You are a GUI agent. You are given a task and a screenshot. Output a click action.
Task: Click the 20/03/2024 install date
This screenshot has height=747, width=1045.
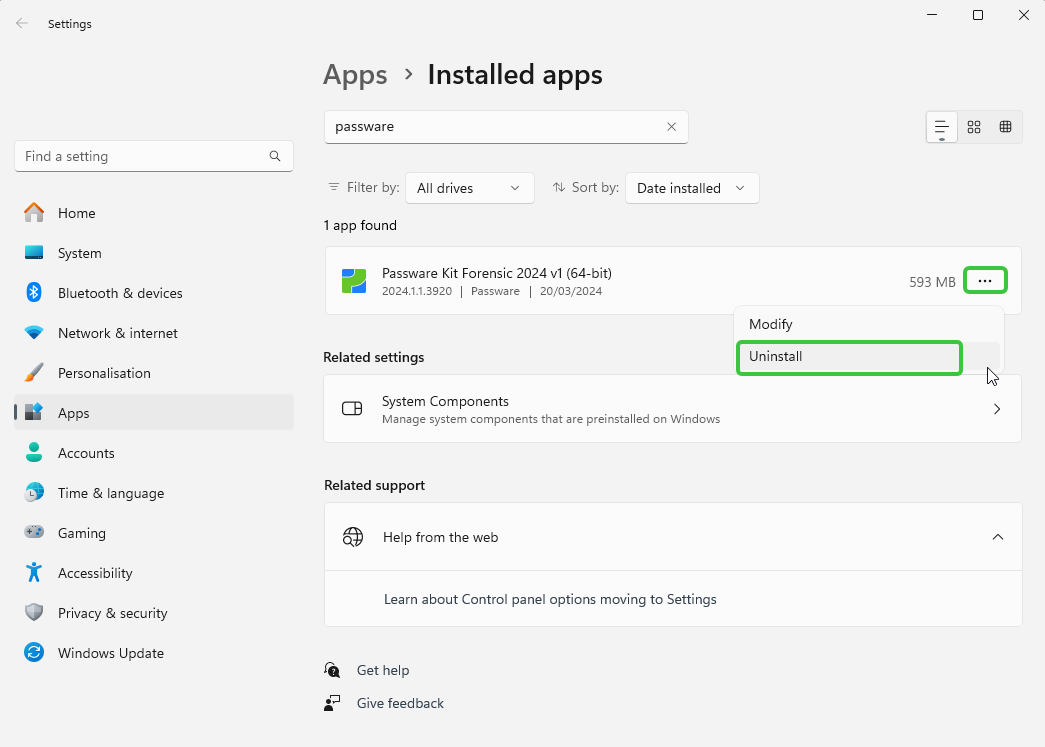571,291
